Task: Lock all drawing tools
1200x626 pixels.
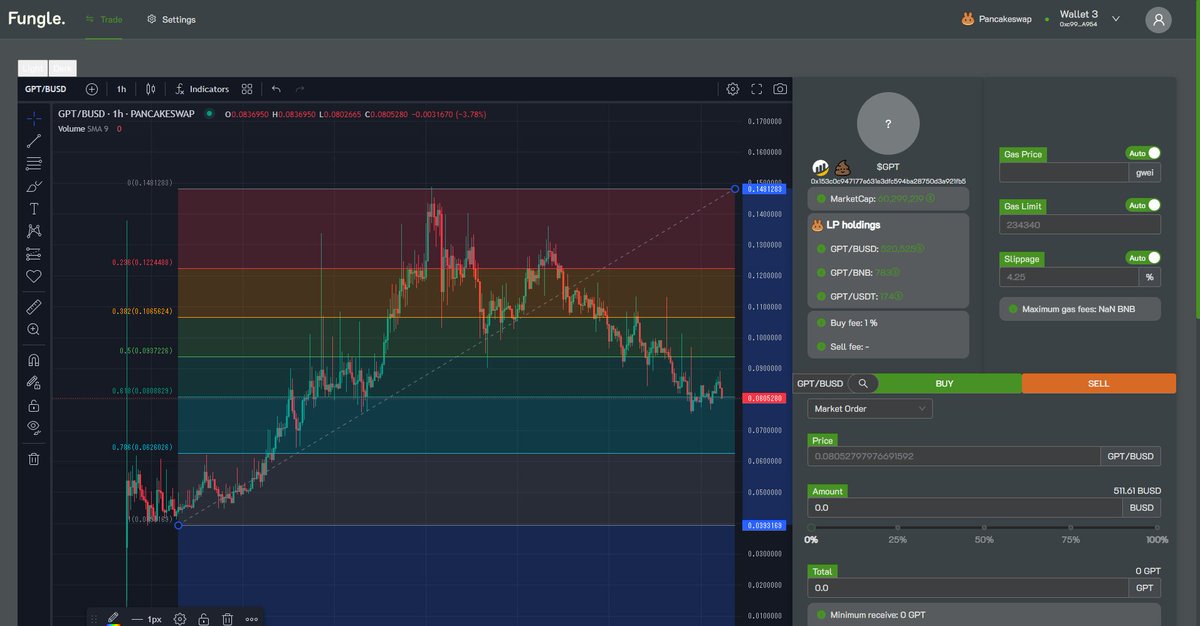Action: point(34,405)
